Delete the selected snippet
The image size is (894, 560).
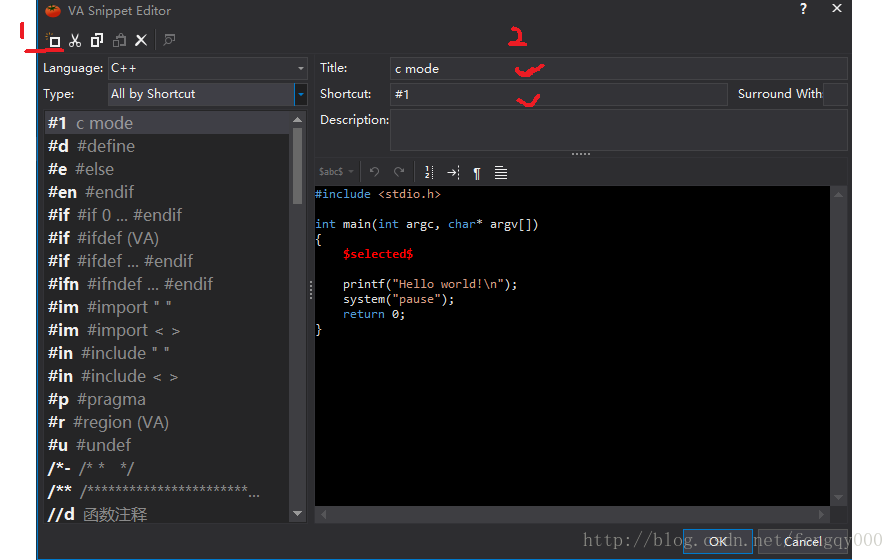click(141, 40)
